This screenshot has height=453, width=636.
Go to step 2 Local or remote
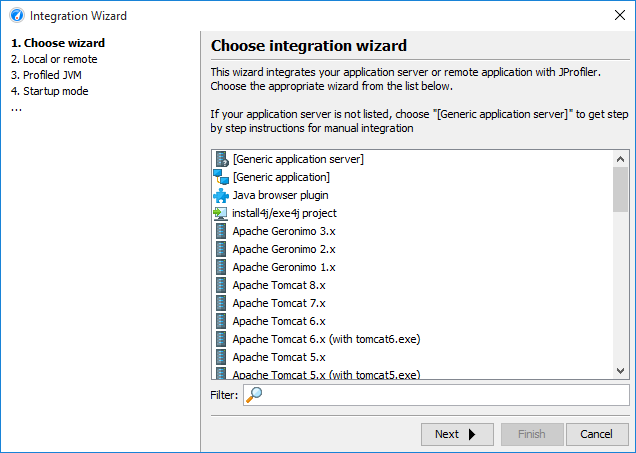54,59
